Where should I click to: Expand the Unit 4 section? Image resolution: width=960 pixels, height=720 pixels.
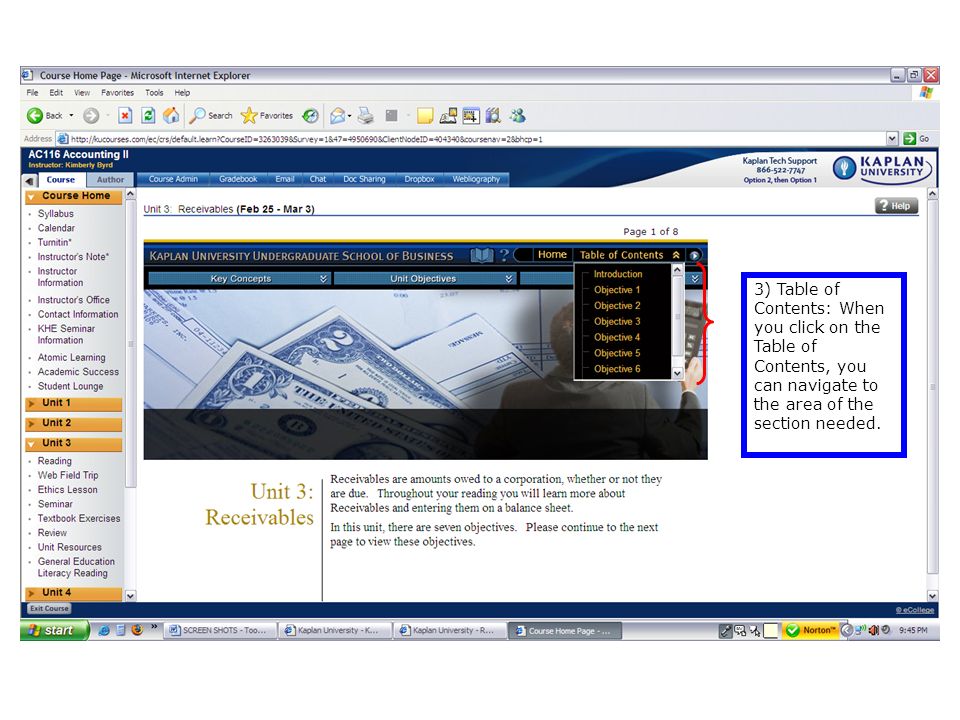click(x=73, y=593)
